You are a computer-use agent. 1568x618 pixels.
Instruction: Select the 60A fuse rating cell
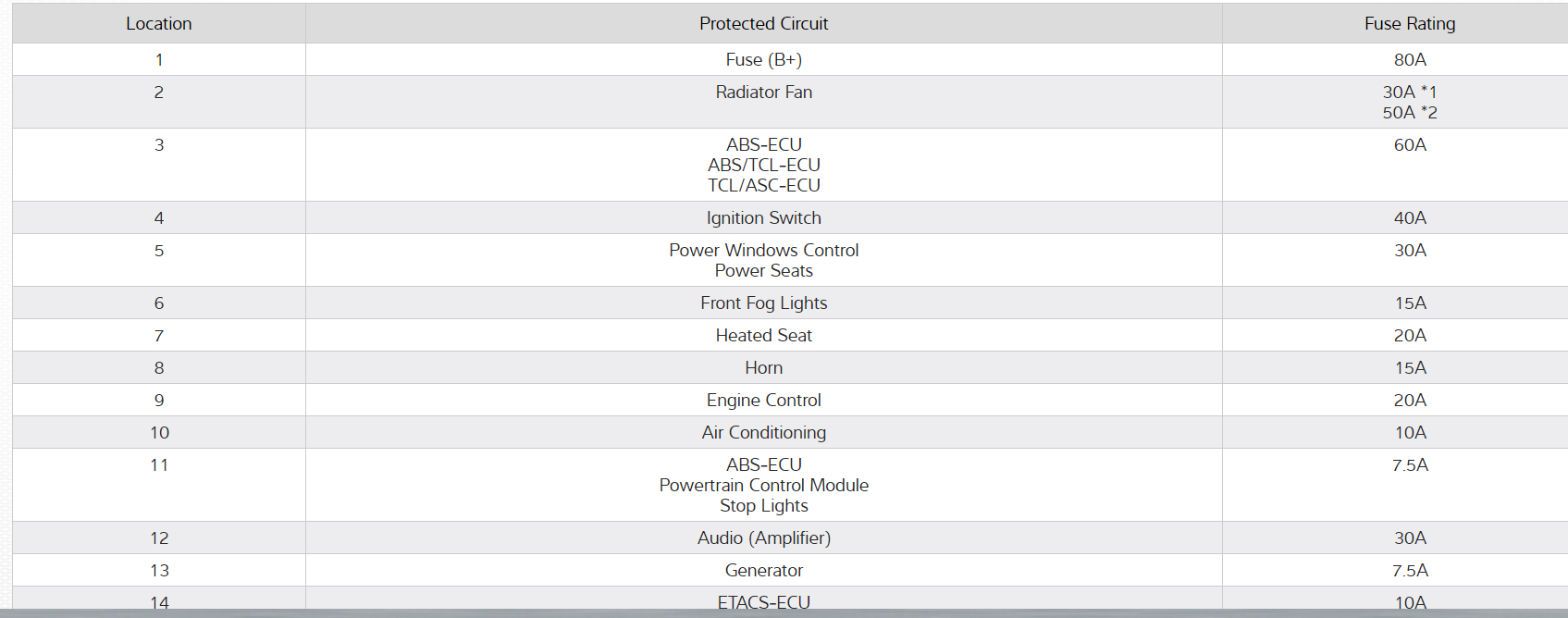(x=1410, y=145)
